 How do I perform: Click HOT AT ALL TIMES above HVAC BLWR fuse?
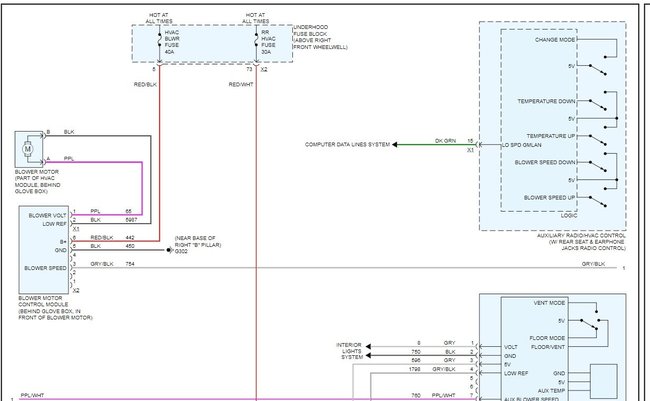coord(159,18)
